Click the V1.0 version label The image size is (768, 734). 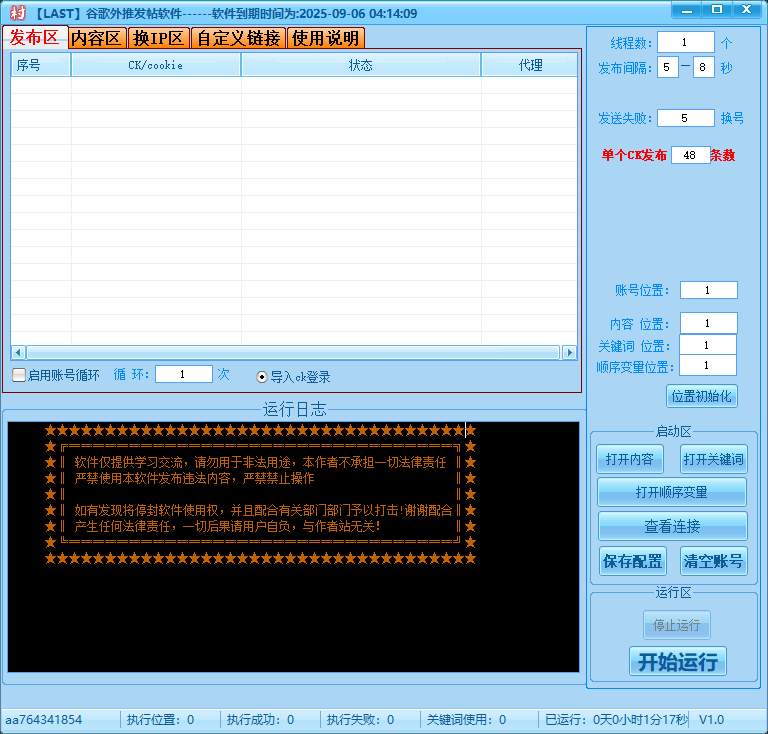711,720
